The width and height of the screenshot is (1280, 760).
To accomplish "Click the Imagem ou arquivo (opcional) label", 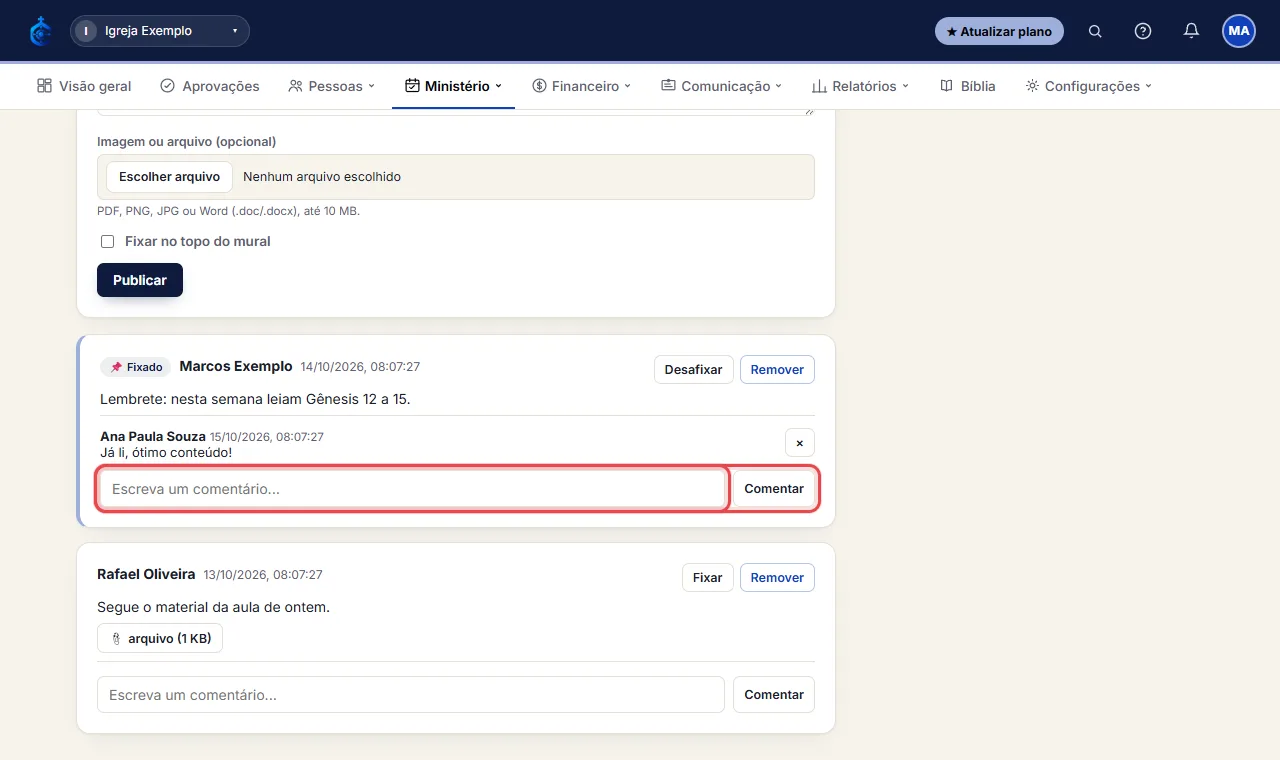I will pyautogui.click(x=187, y=142).
